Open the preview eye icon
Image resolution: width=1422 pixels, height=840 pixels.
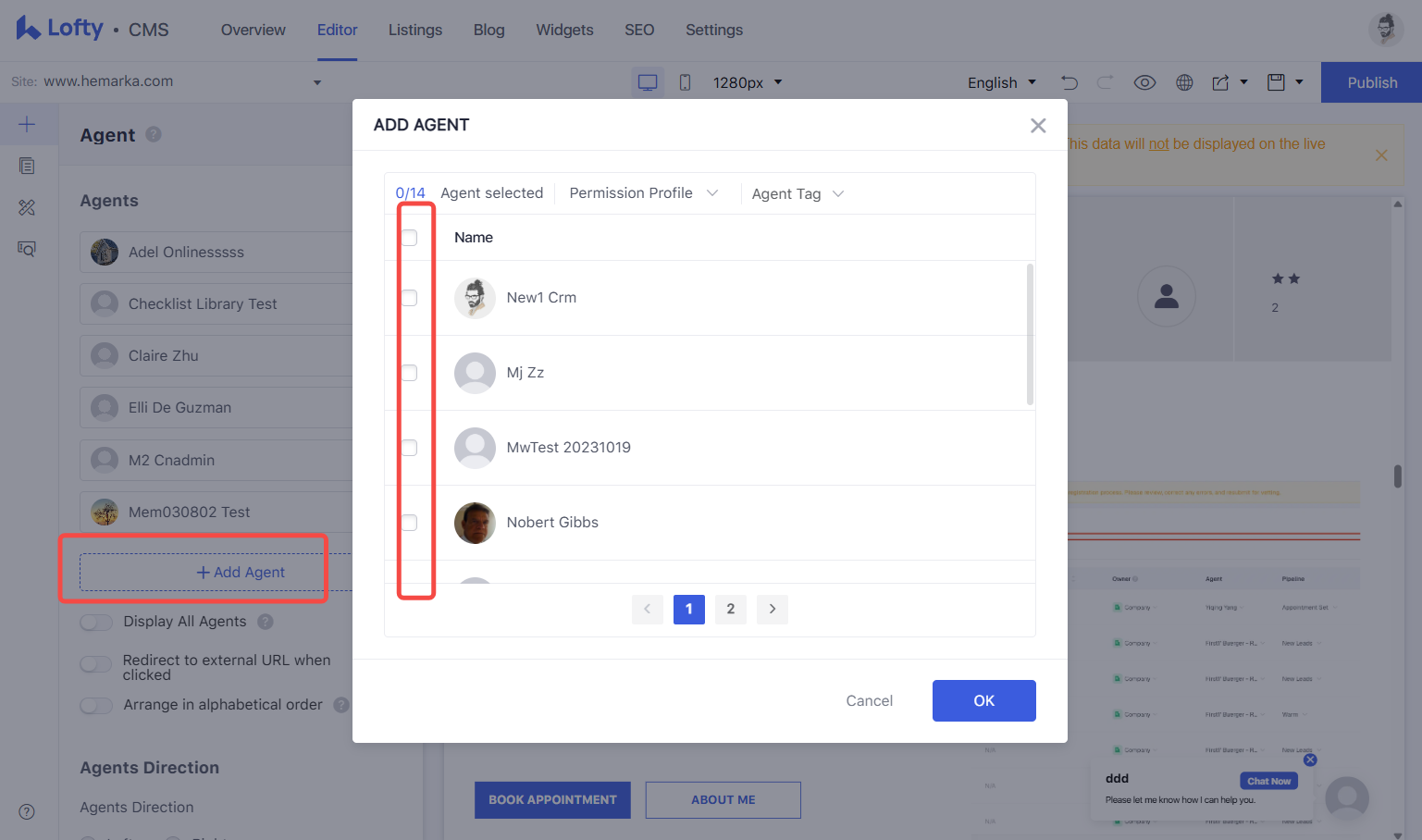1144,82
